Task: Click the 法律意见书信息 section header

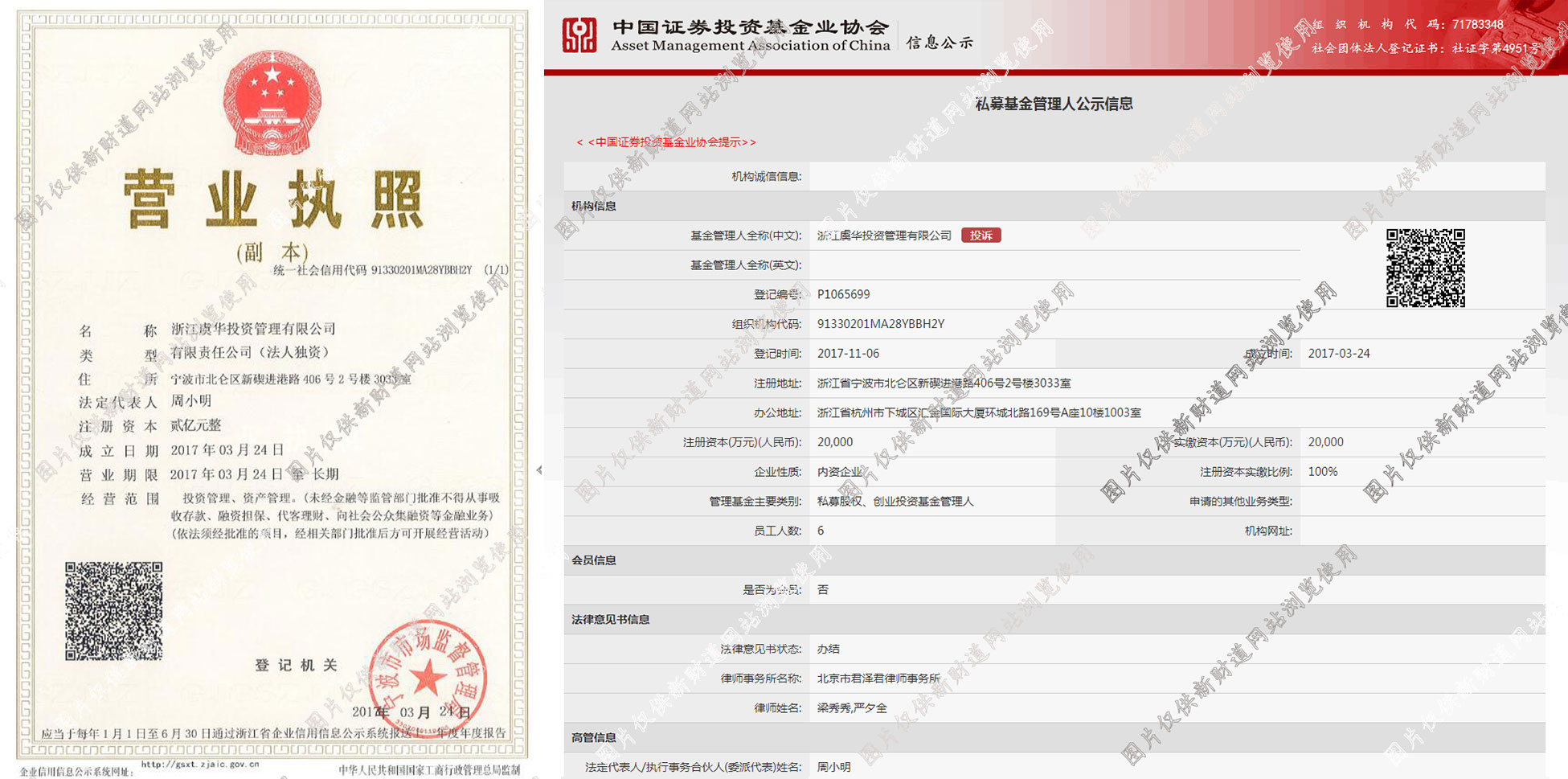Action: click(611, 620)
